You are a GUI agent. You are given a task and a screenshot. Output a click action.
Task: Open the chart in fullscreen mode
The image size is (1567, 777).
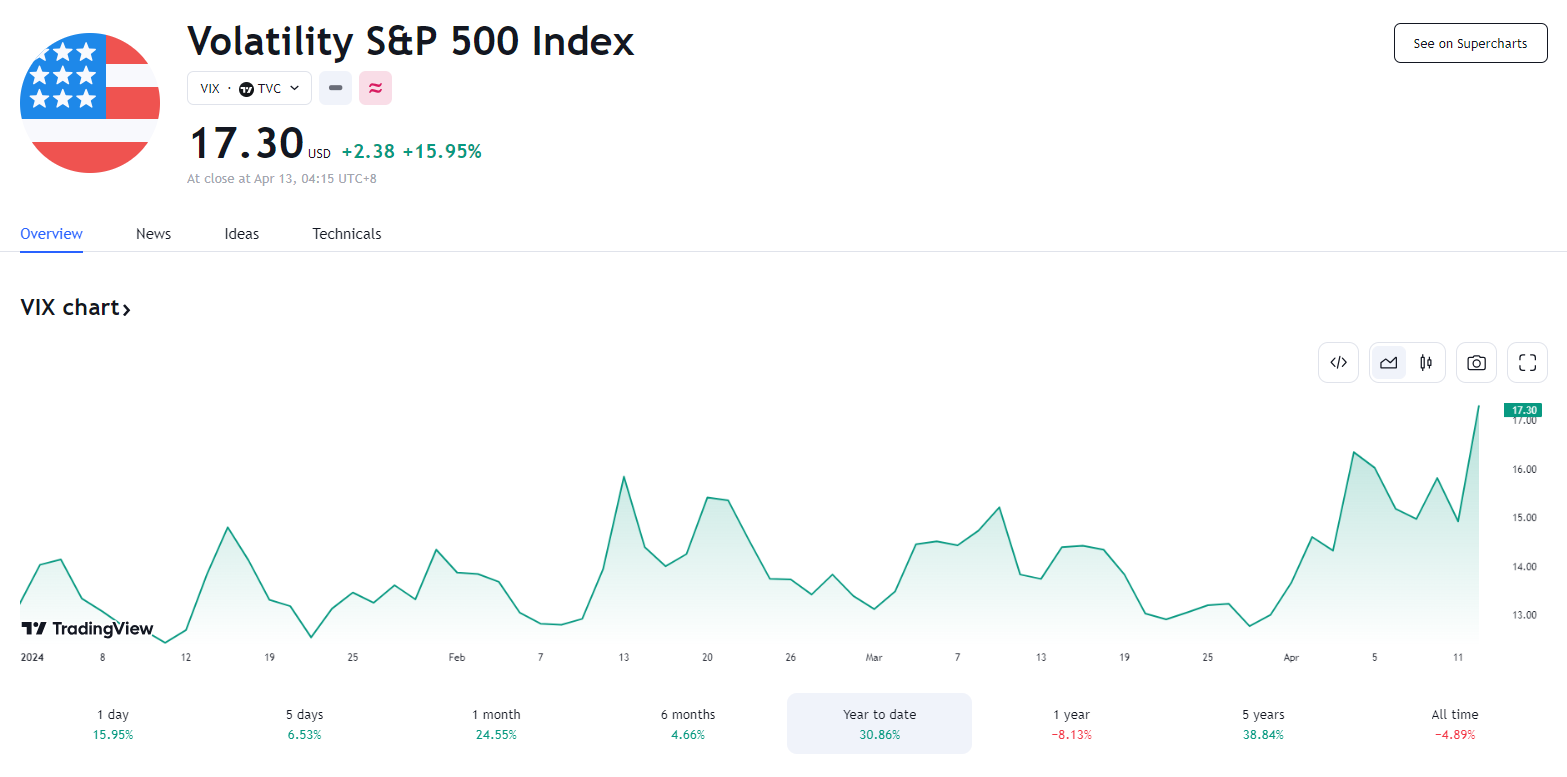(x=1527, y=363)
